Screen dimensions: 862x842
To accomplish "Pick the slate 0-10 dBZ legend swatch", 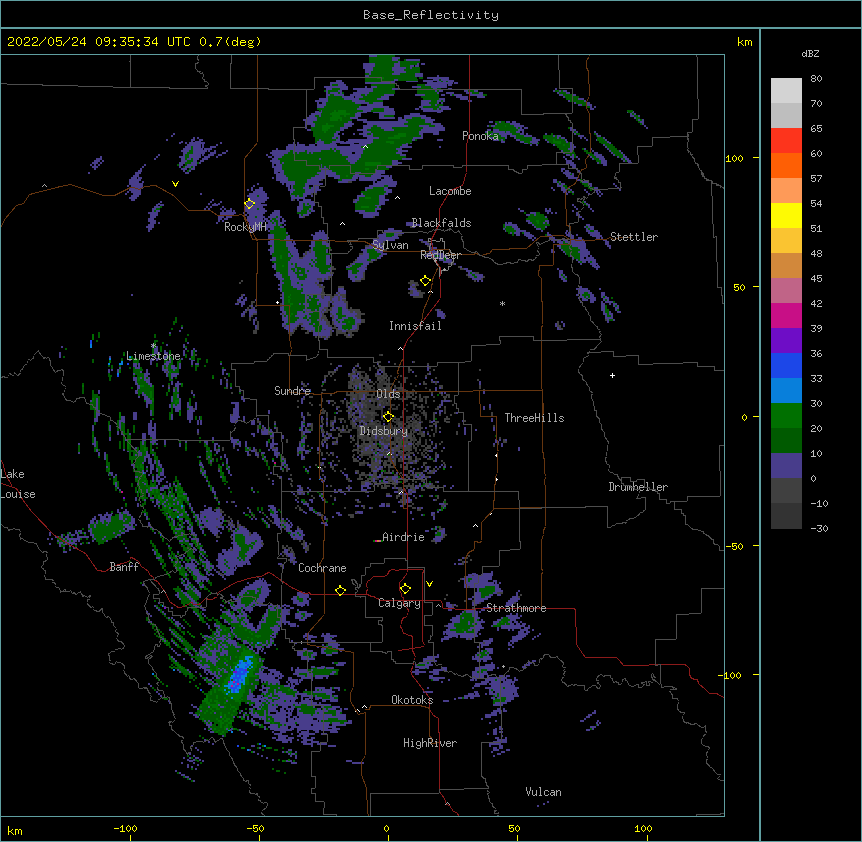I will [x=786, y=466].
